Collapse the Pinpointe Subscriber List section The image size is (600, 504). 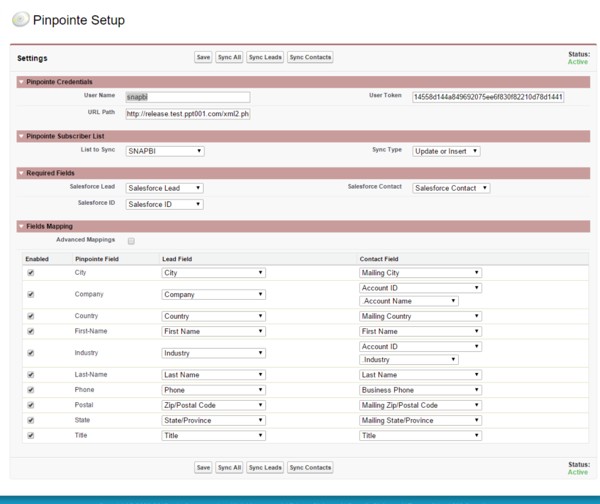[21, 136]
